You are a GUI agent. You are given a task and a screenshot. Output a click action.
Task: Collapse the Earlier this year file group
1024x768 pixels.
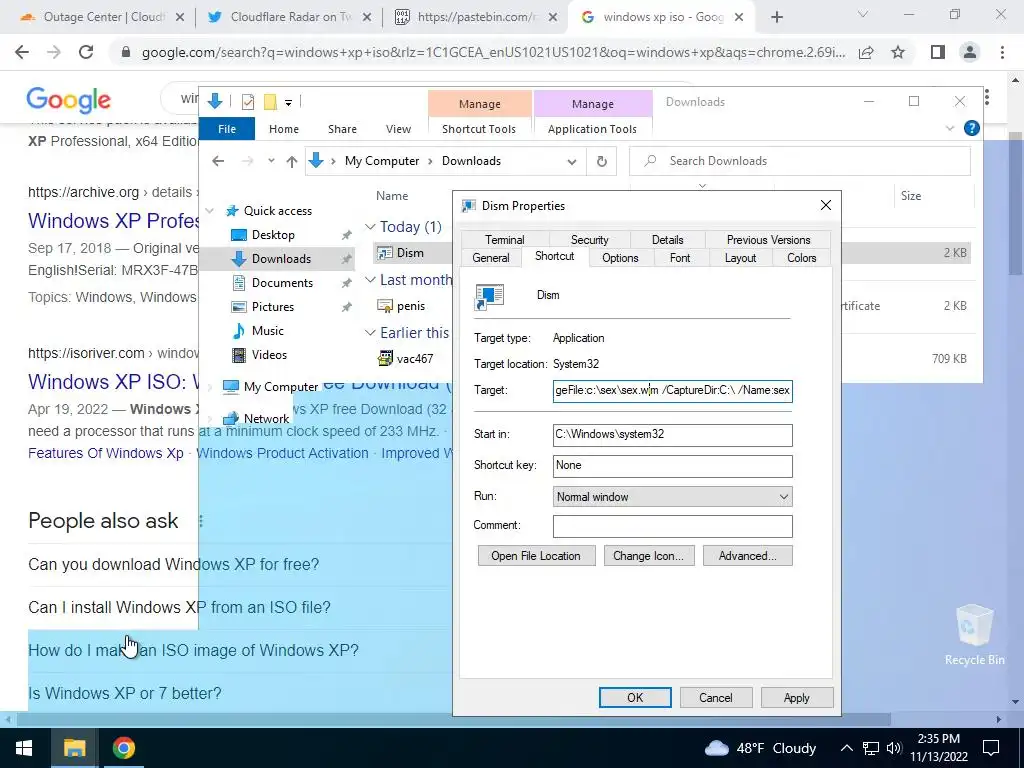[370, 332]
